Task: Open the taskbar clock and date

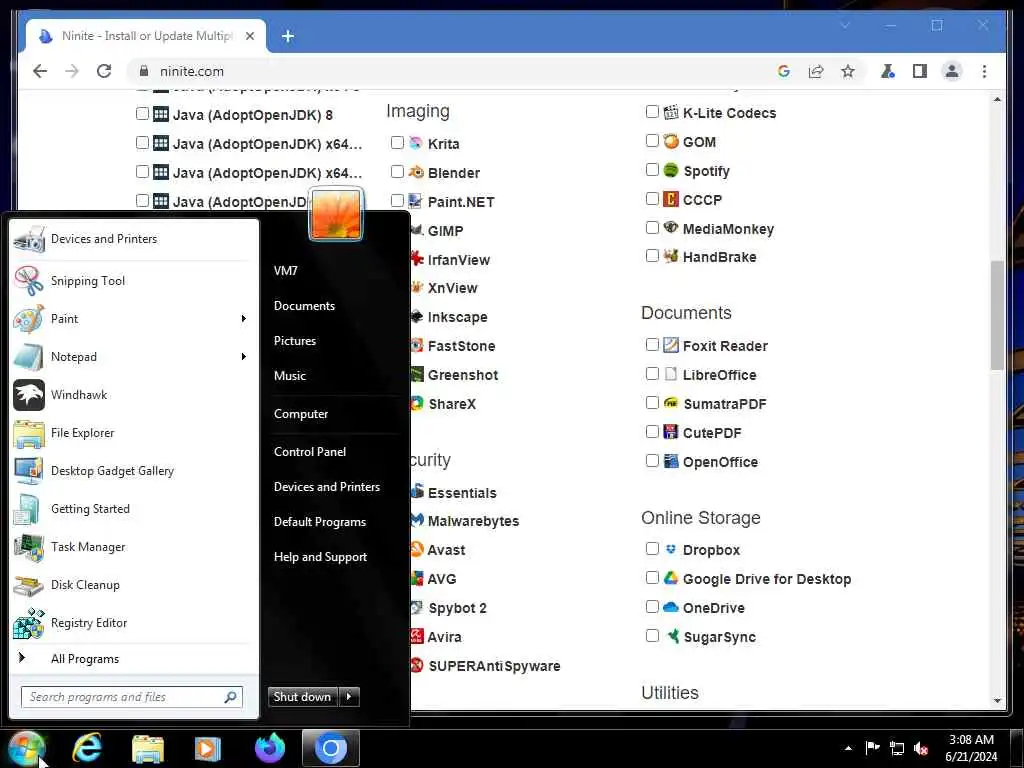Action: pyautogui.click(x=971, y=748)
